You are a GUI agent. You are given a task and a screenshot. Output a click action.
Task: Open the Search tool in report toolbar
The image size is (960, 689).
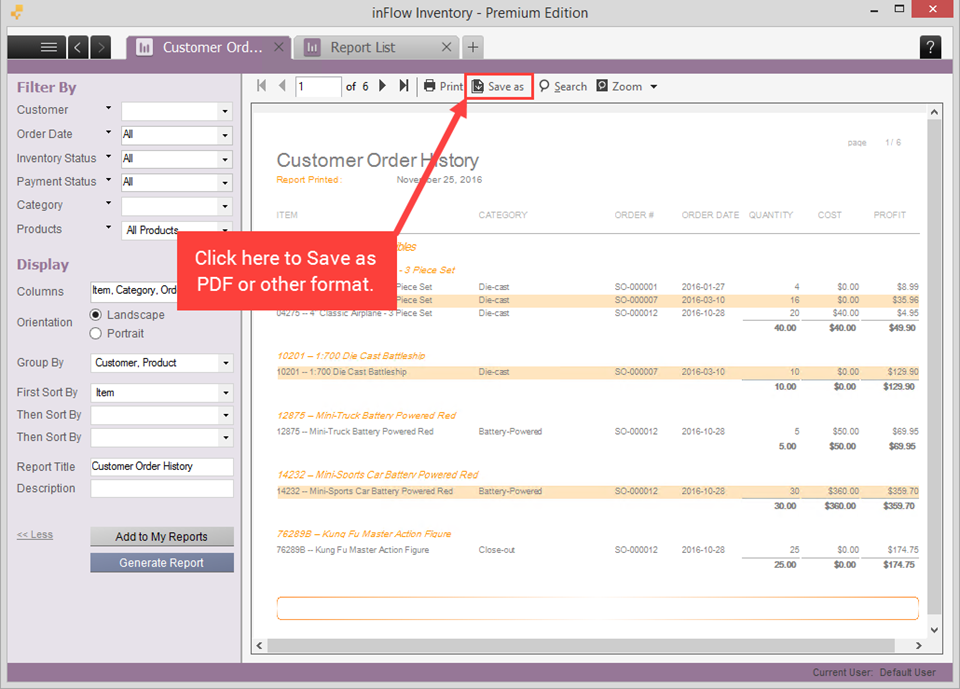(563, 86)
